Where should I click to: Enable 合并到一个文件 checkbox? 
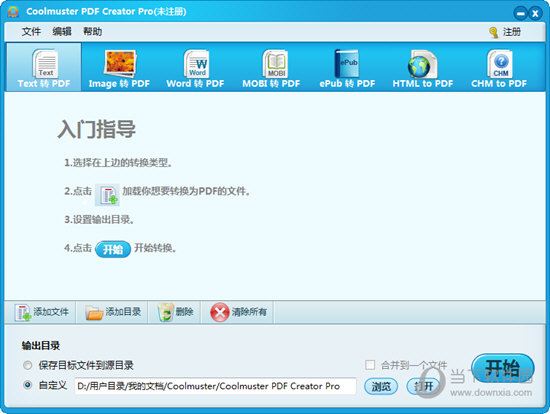[370, 365]
